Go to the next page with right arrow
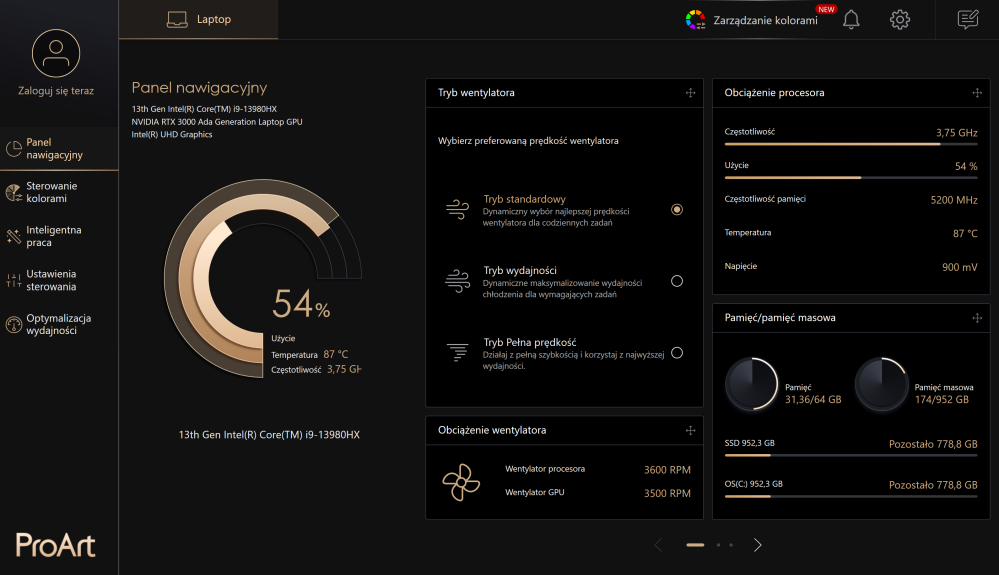Image resolution: width=999 pixels, height=575 pixels. 757,545
